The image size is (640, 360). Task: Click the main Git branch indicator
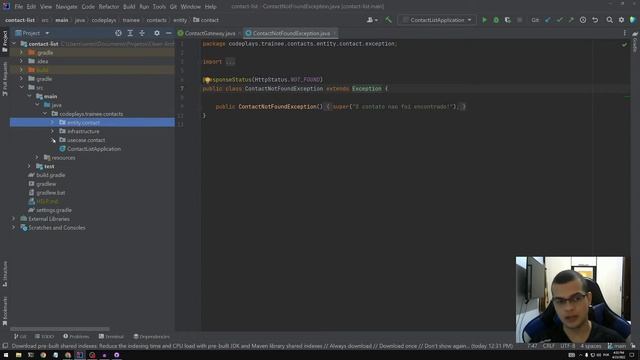[617, 346]
